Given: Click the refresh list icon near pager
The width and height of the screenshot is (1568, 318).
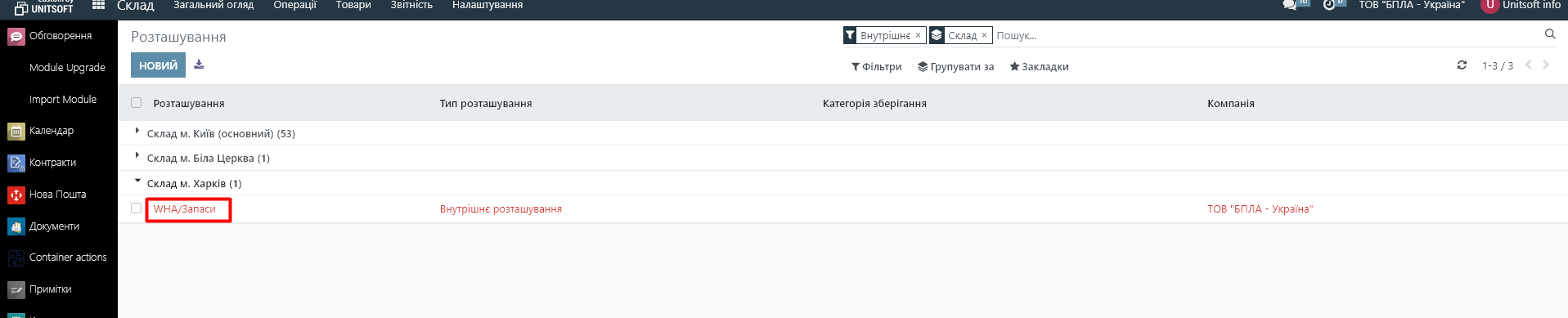Looking at the screenshot, I should point(1462,65).
